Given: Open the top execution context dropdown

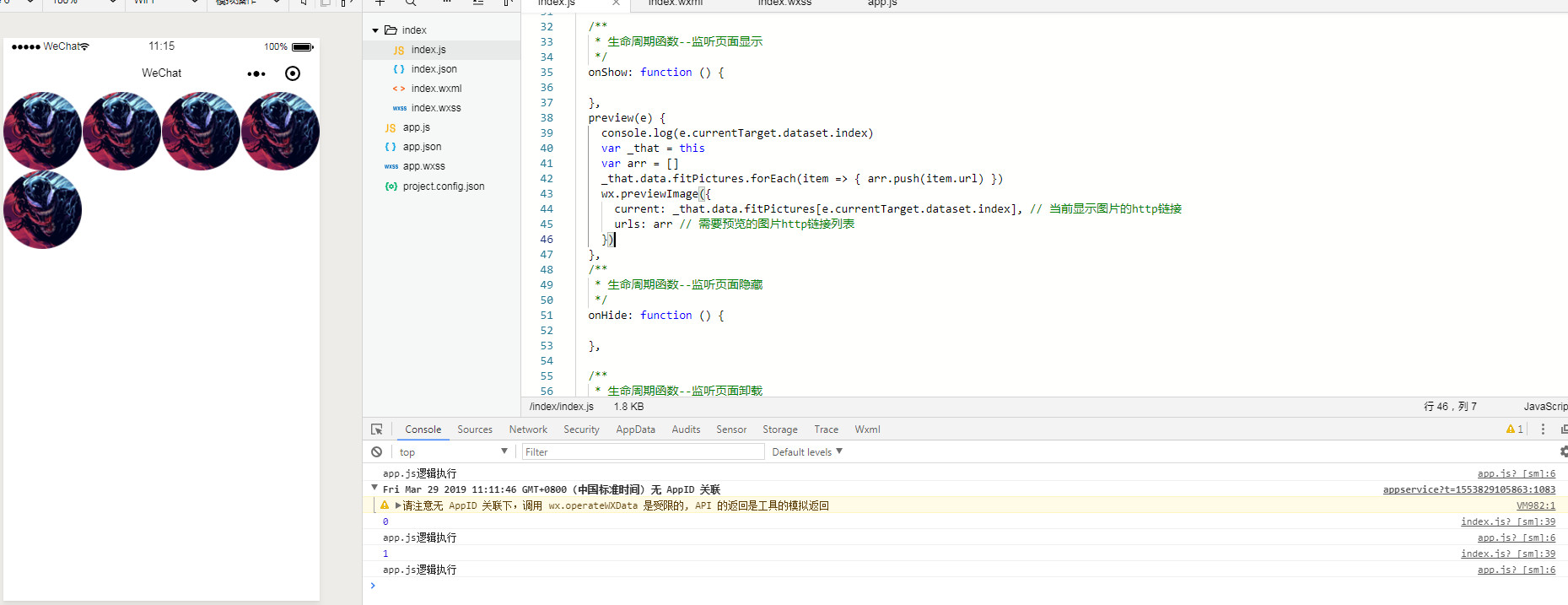Looking at the screenshot, I should pyautogui.click(x=454, y=452).
